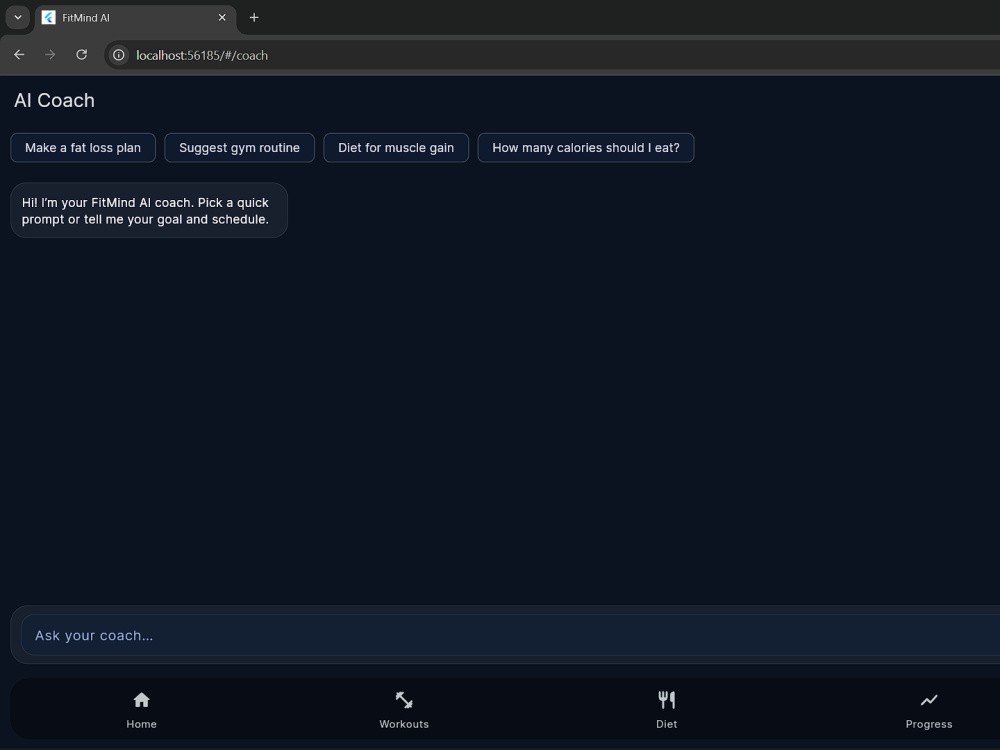This screenshot has height=750, width=1000.
Task: Focus the 'Ask your coach...' input field
Action: click(x=510, y=635)
